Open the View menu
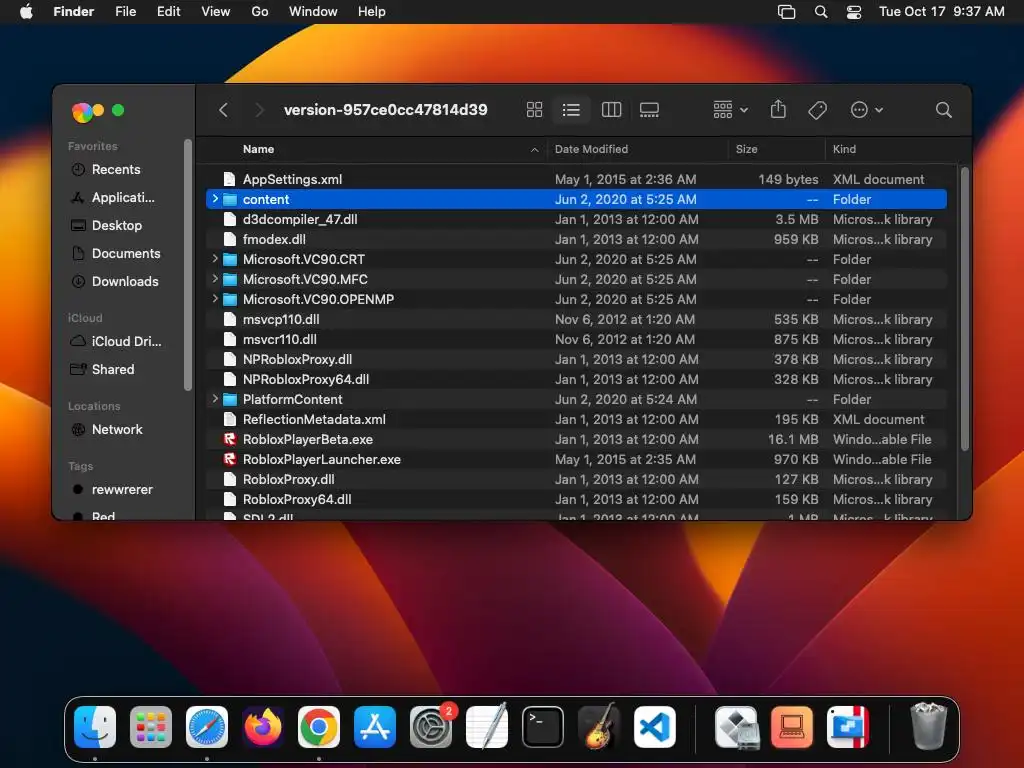 (x=216, y=12)
